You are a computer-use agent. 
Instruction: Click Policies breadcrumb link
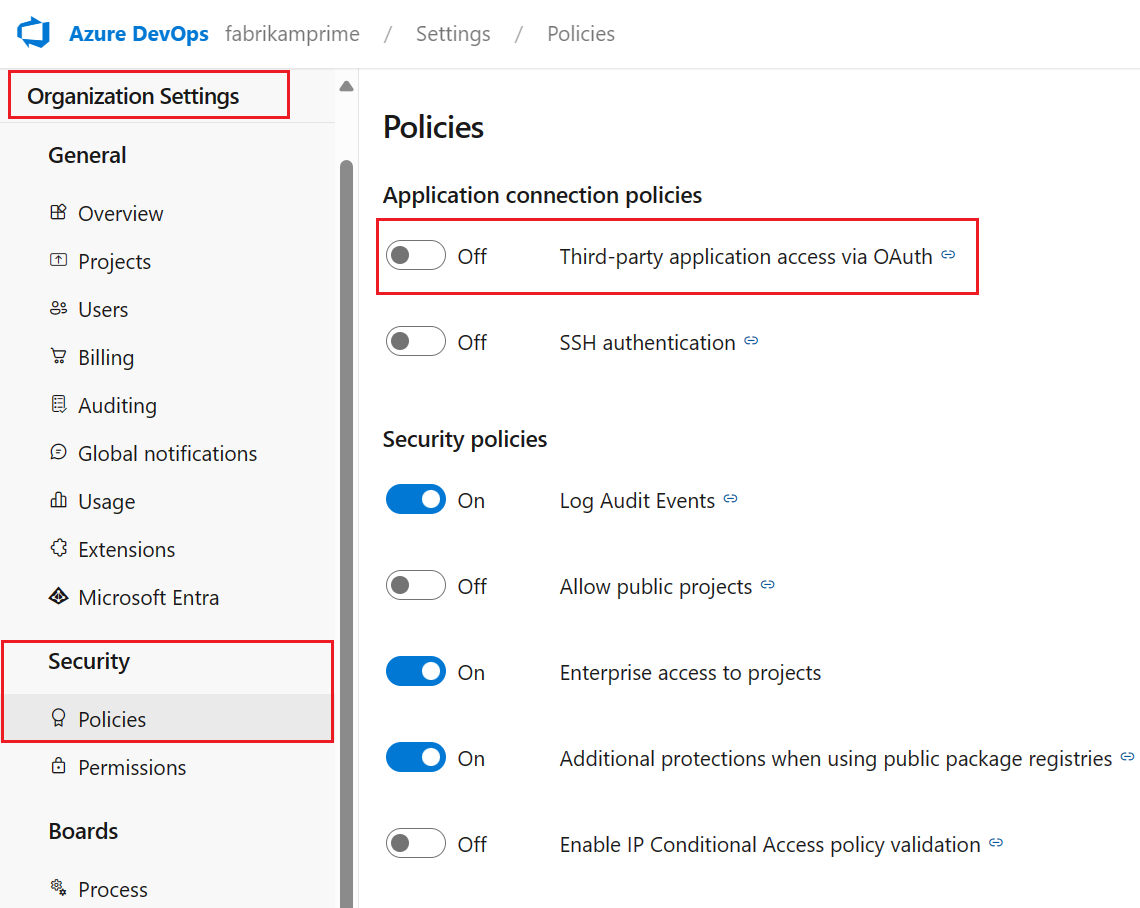pos(581,33)
